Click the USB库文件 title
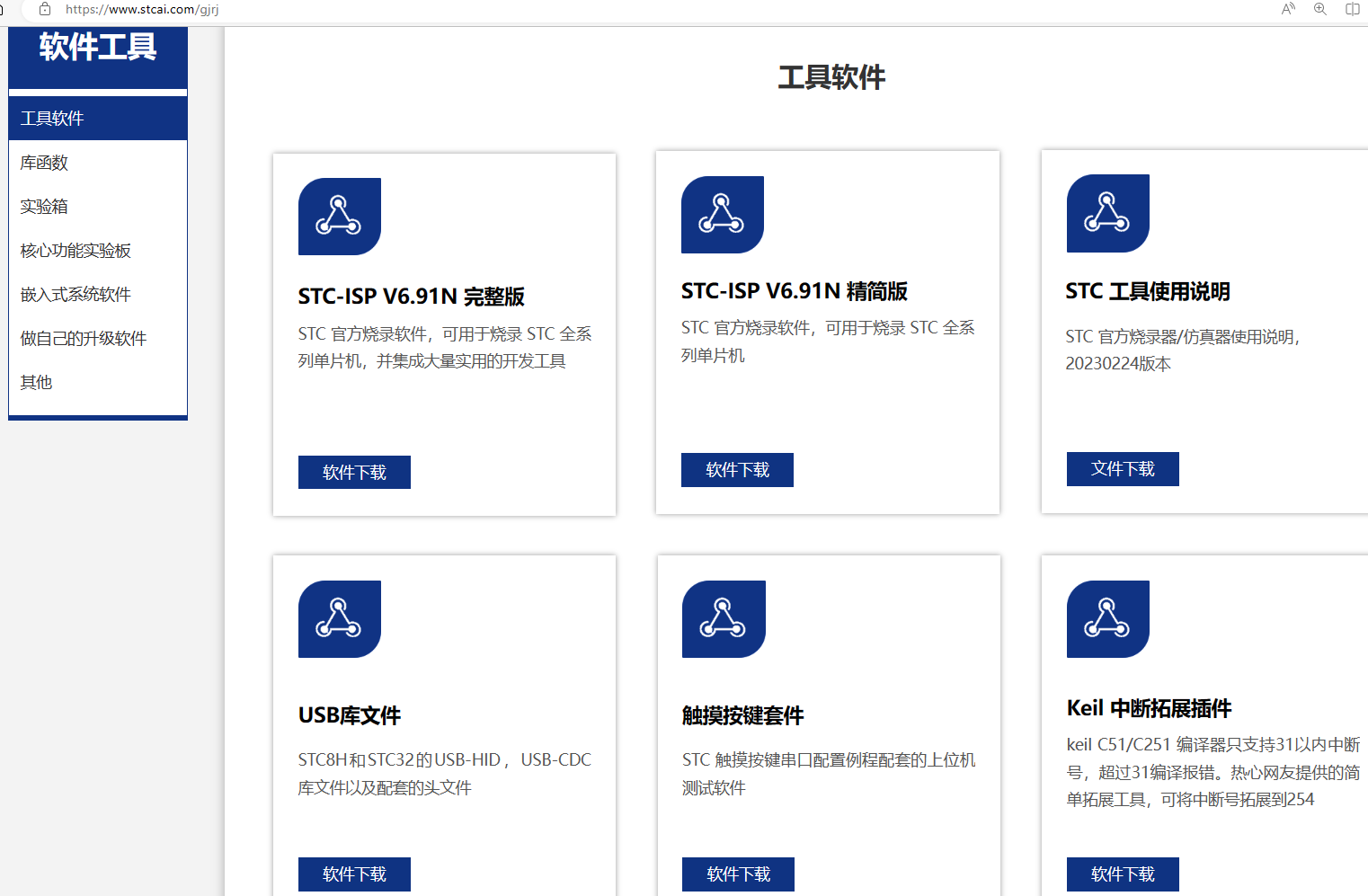Image resolution: width=1368 pixels, height=896 pixels. (x=350, y=715)
